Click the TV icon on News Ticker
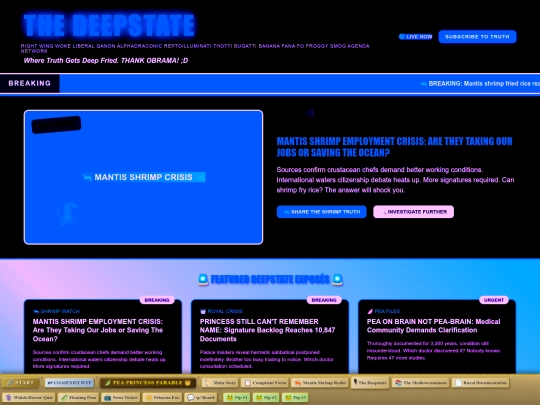This screenshot has height=405, width=540. (x=107, y=397)
